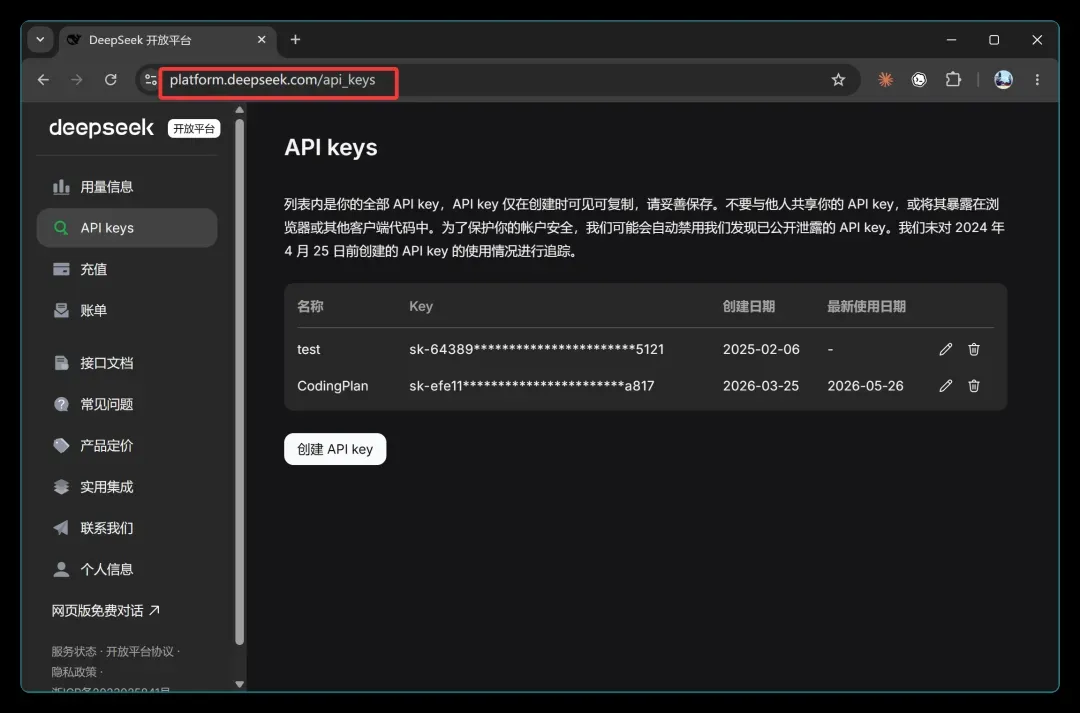Delete the test API key
This screenshot has height=713, width=1080.
974,349
